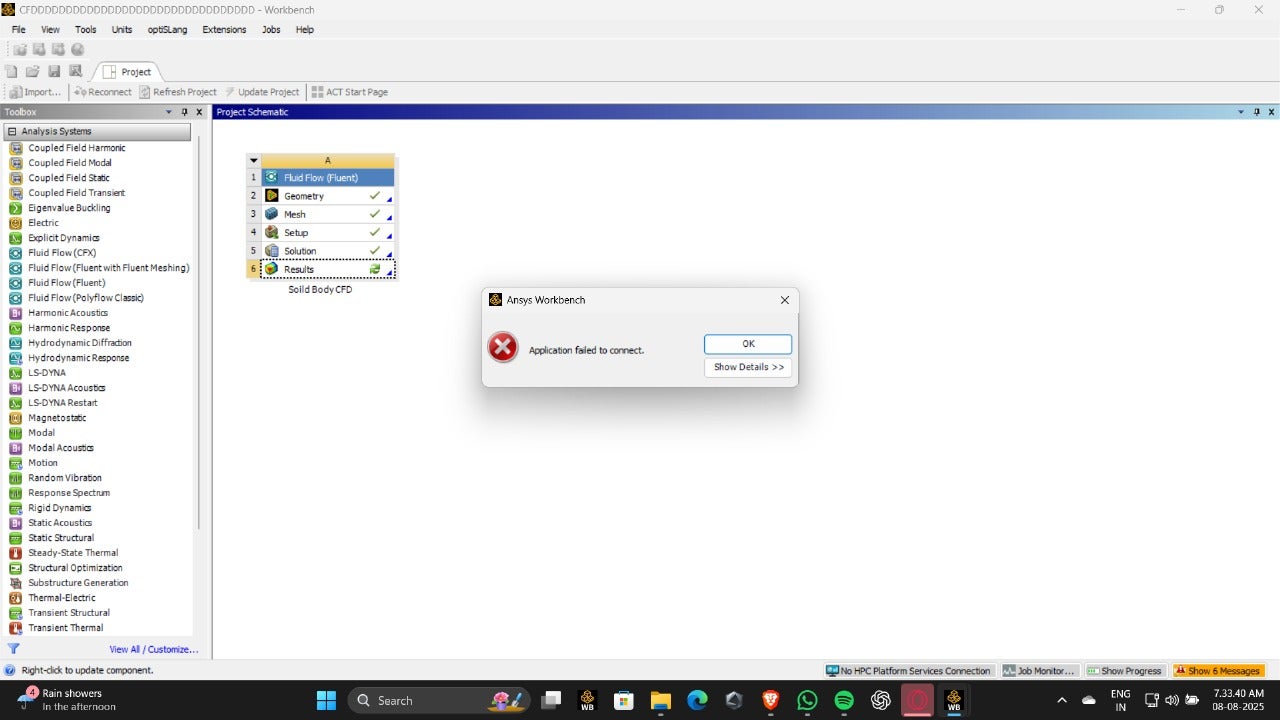Open the Extensions menu
This screenshot has height=720, width=1280.
pos(224,30)
